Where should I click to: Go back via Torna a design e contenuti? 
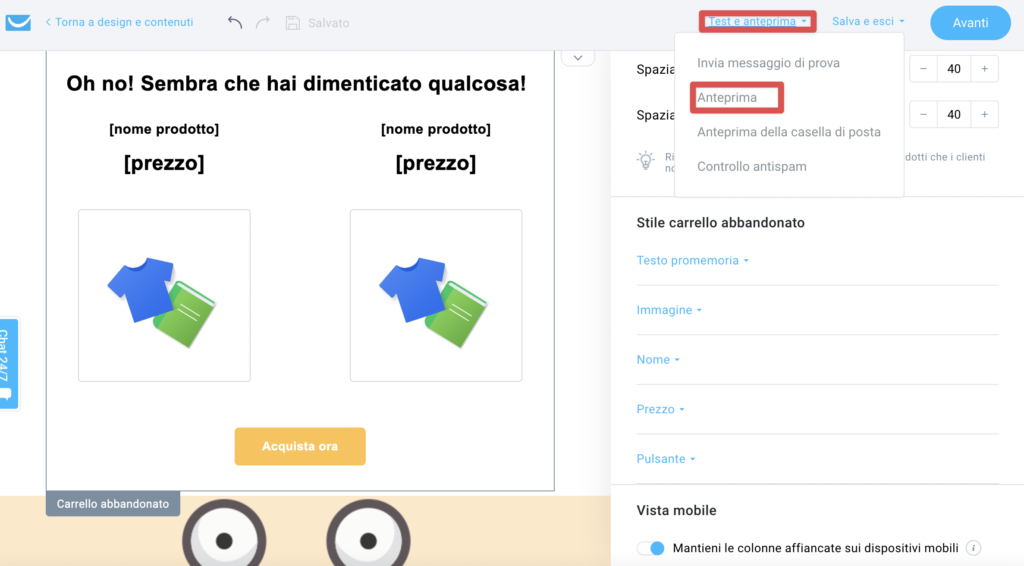tap(119, 22)
